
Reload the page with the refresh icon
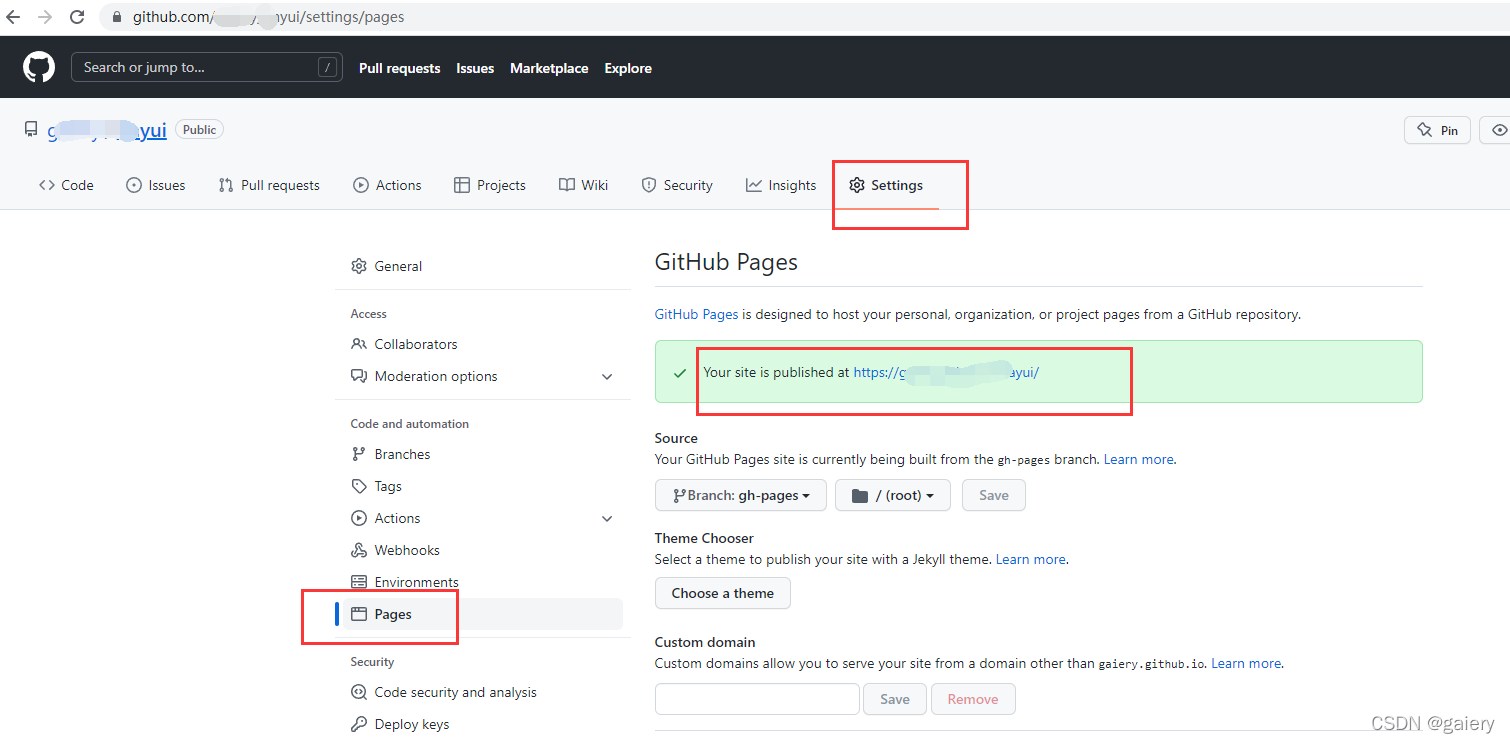pos(77,17)
